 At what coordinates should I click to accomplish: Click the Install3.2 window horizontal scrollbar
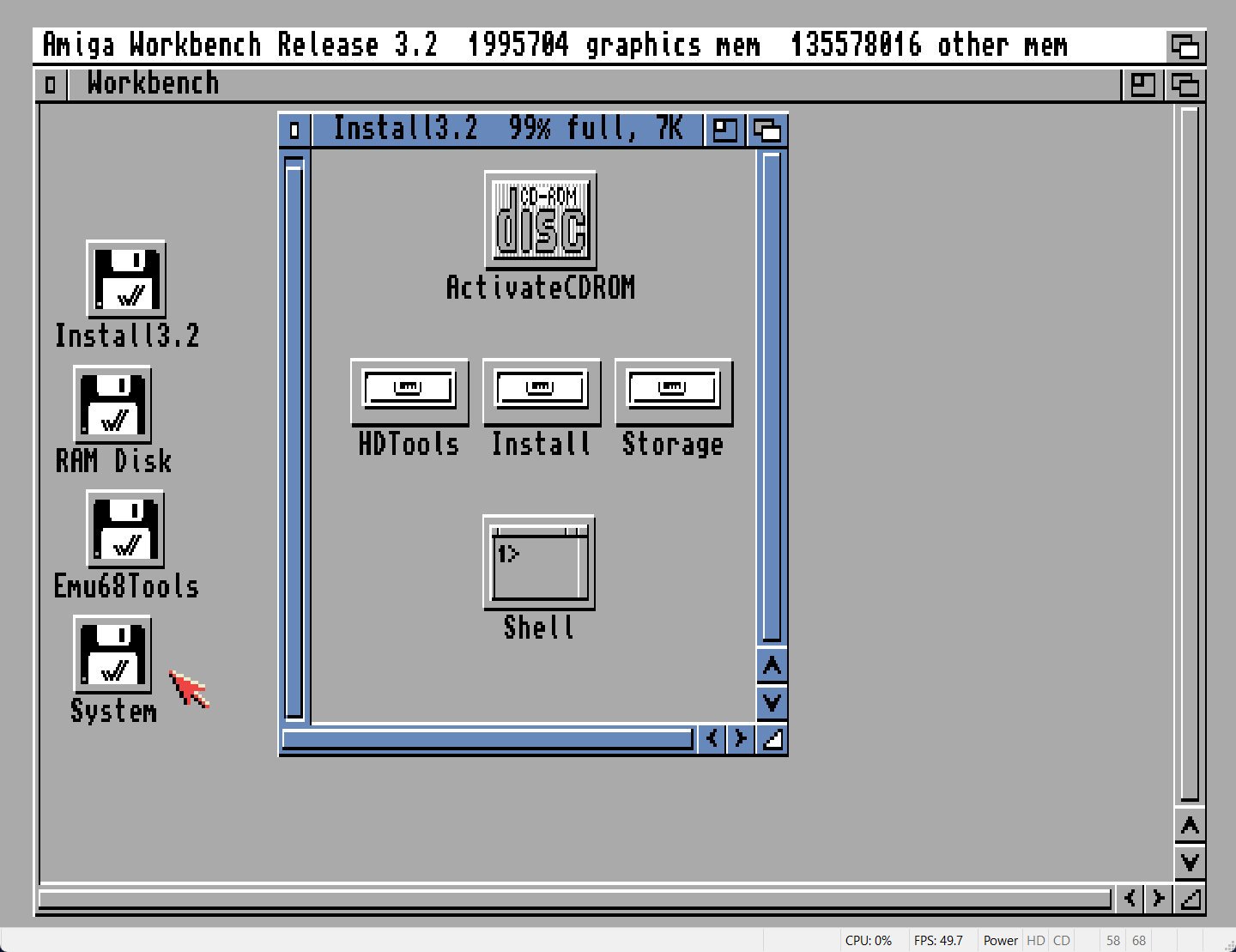point(488,739)
